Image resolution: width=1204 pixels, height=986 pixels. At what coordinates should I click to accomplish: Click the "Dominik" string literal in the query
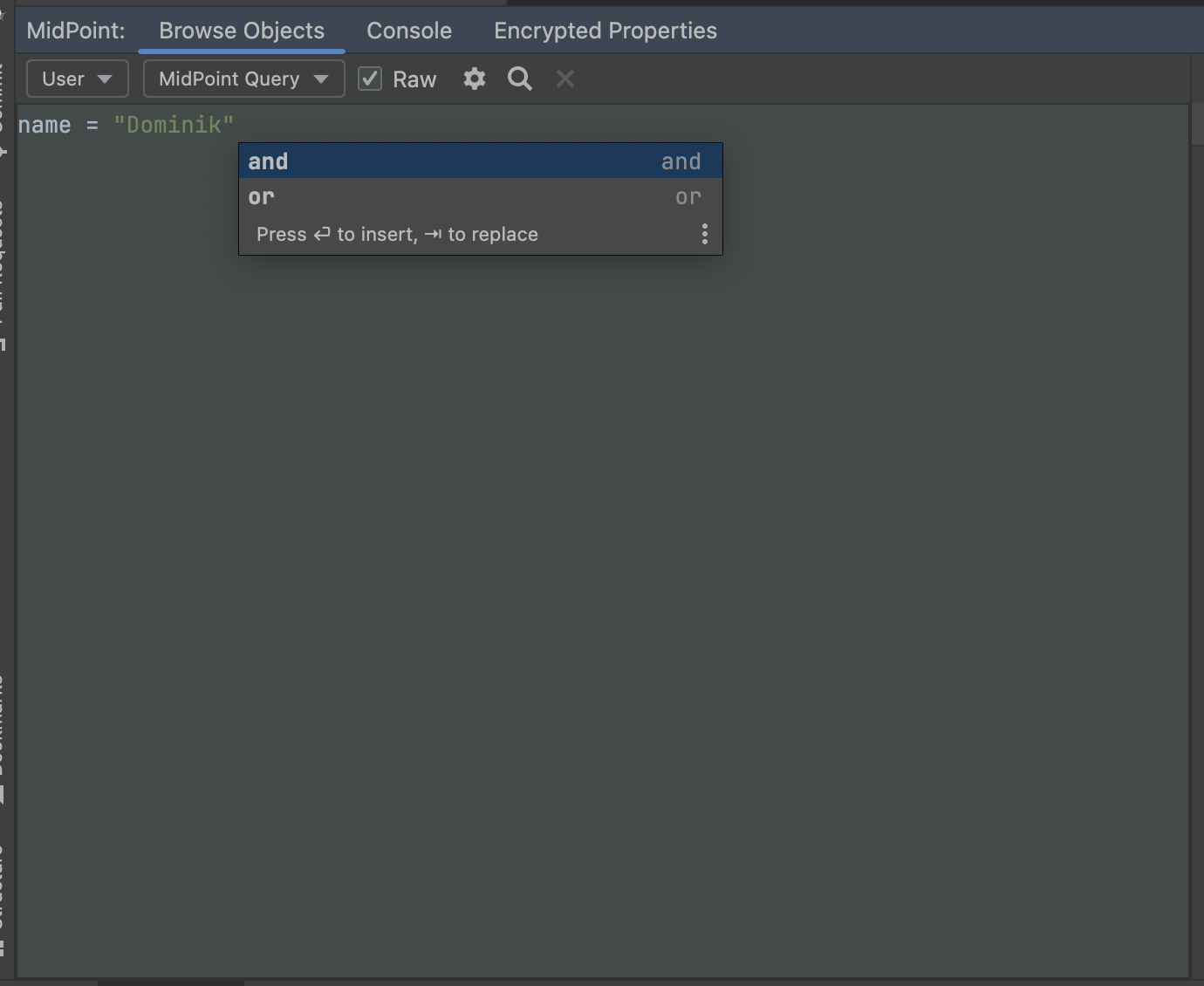[x=174, y=125]
